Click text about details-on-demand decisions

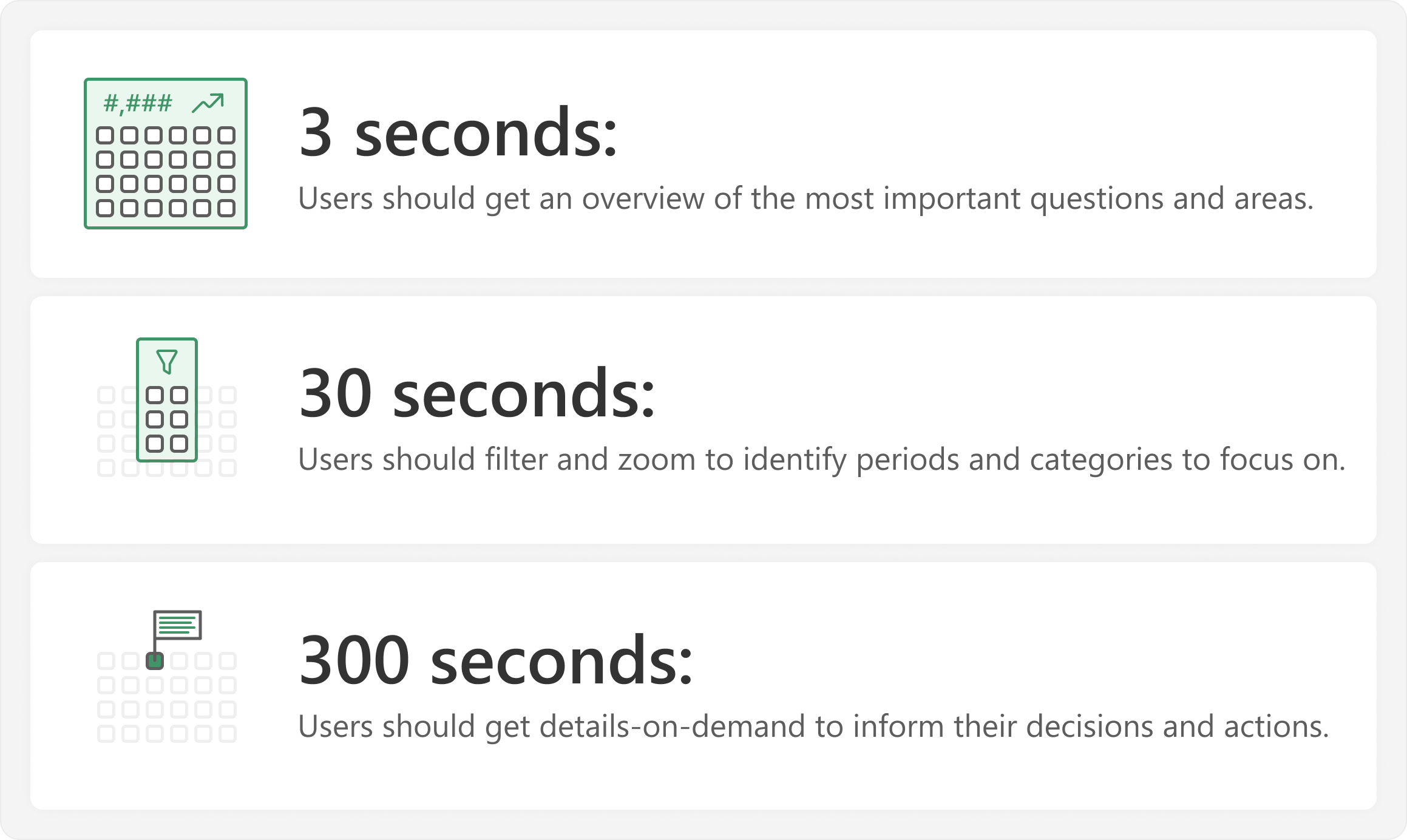click(814, 727)
